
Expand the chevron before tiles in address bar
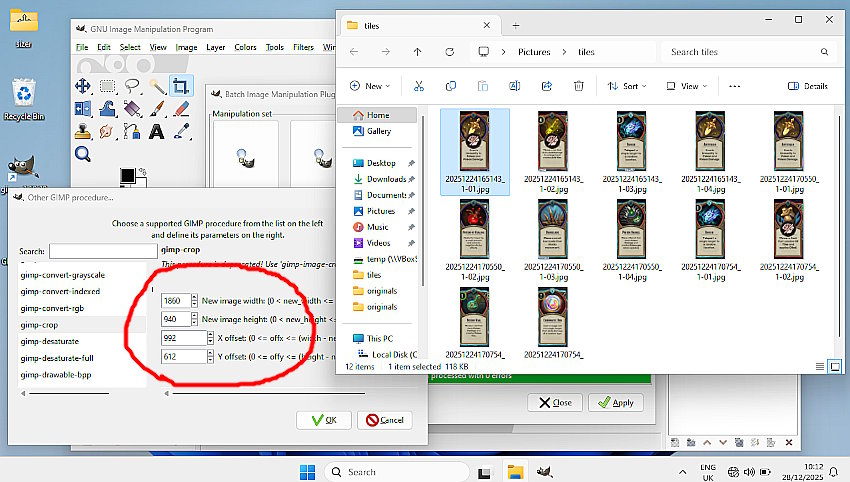(564, 52)
